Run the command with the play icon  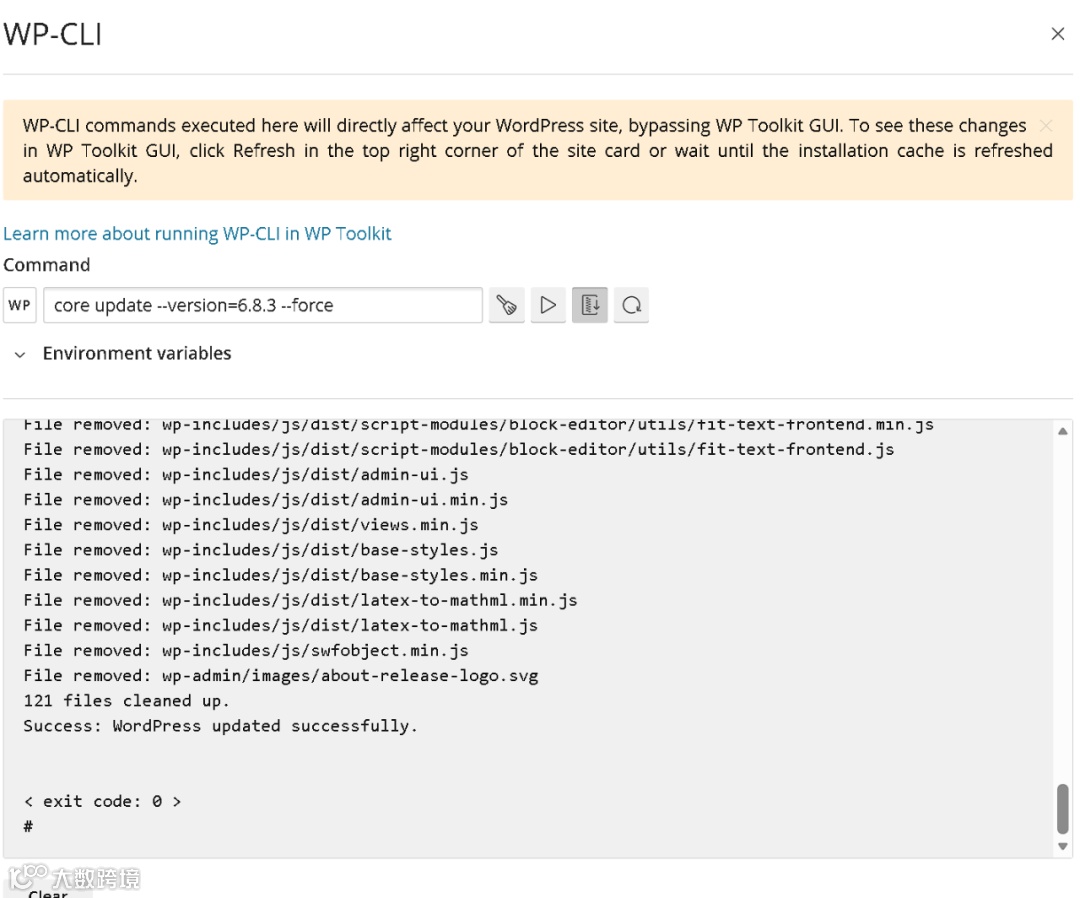548,305
